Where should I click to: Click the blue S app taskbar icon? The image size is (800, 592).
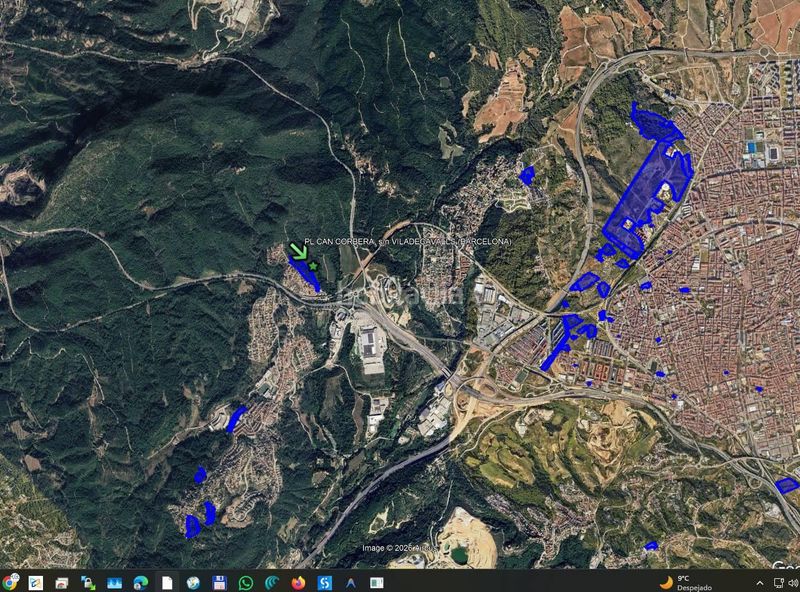[x=324, y=582]
